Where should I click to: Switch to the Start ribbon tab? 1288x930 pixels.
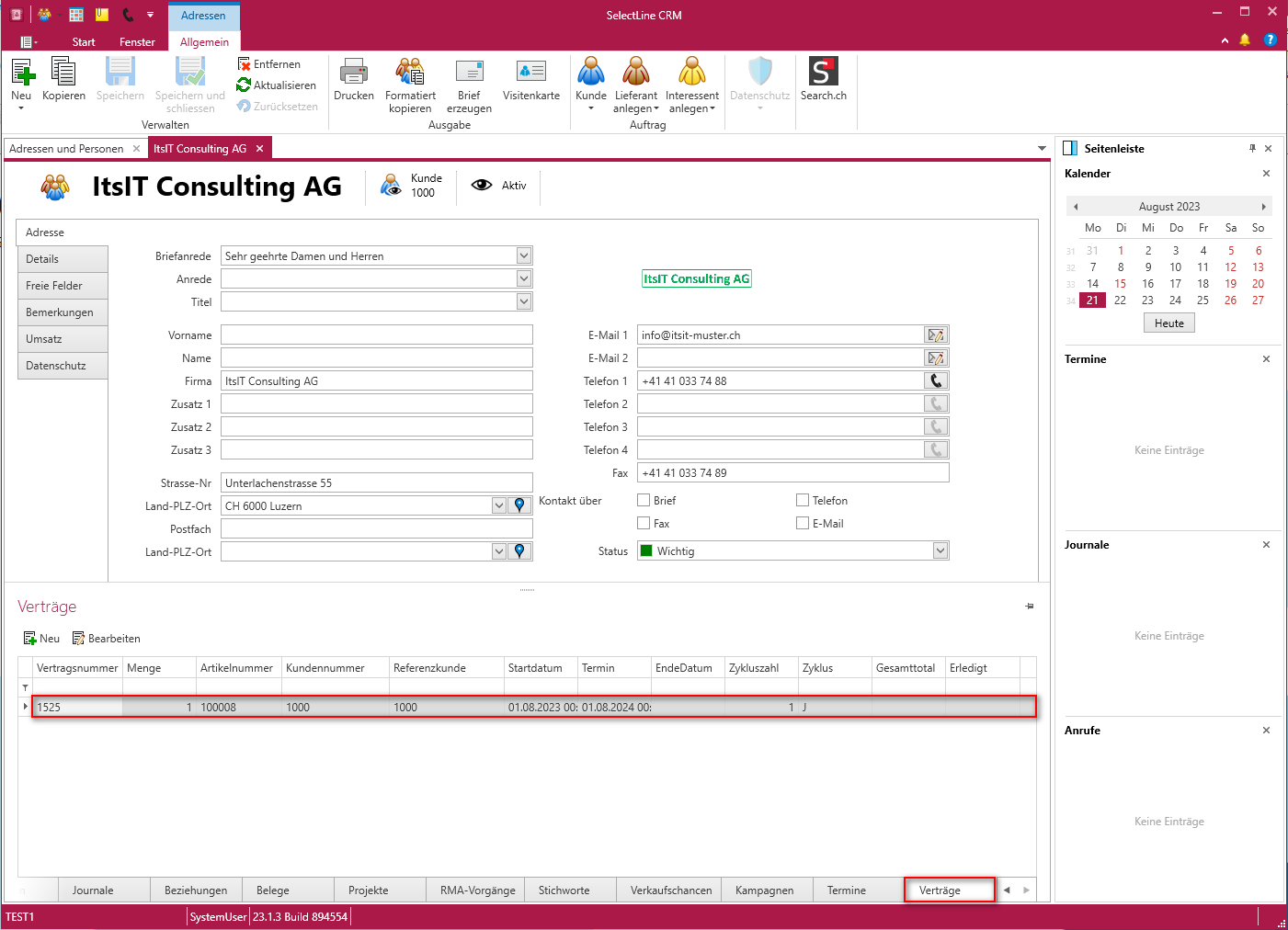tap(84, 42)
